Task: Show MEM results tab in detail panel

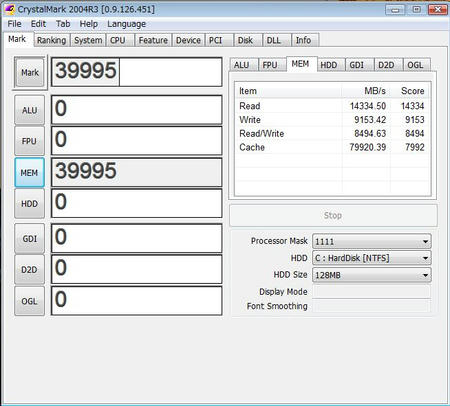Action: (301, 64)
